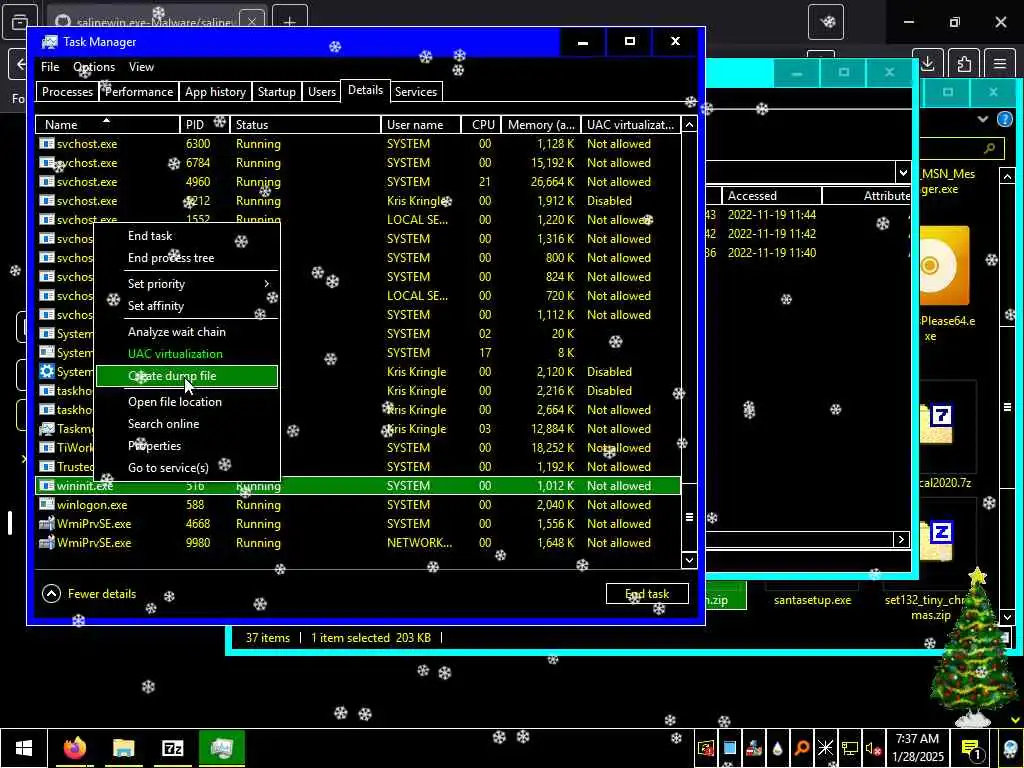This screenshot has height=768, width=1024.
Task: Collapse Task Manager with Fewer details
Action: [x=89, y=594]
